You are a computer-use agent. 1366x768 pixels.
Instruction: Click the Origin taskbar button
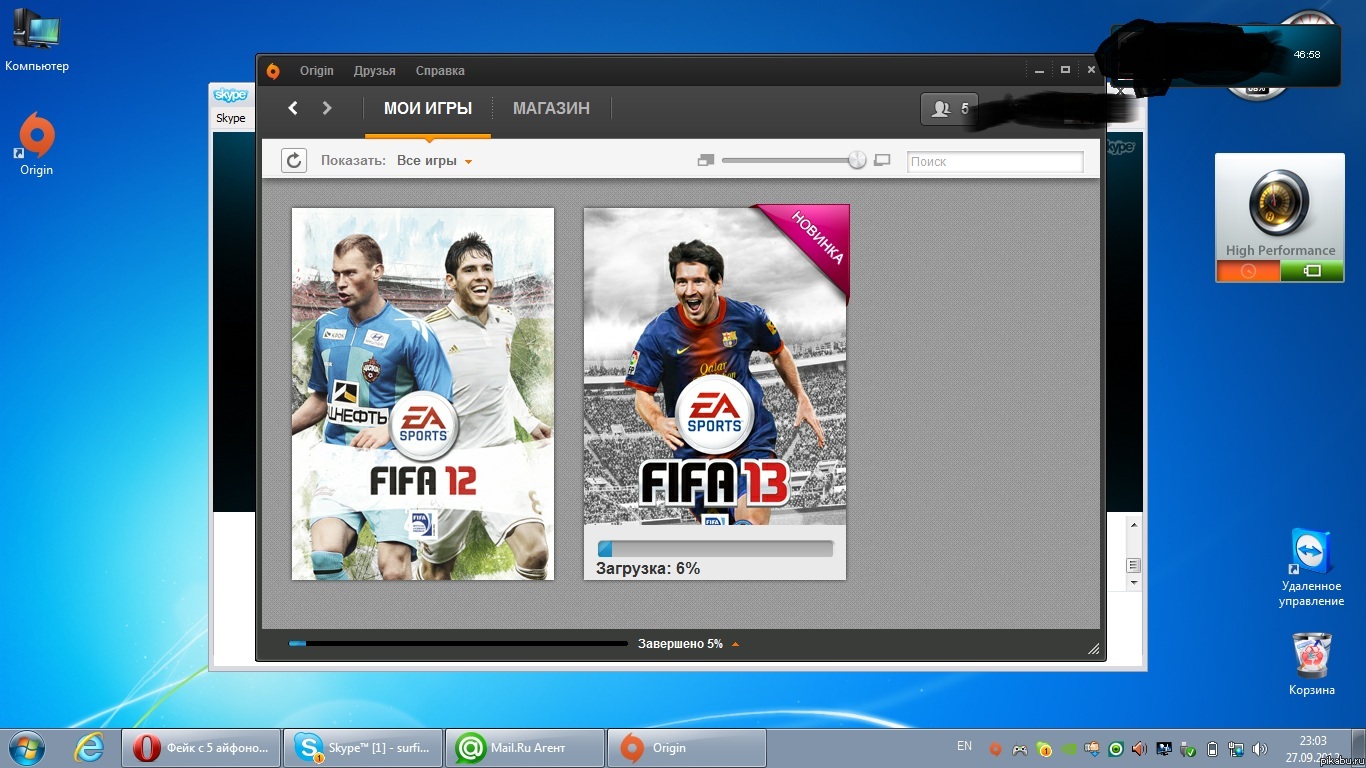(x=687, y=748)
